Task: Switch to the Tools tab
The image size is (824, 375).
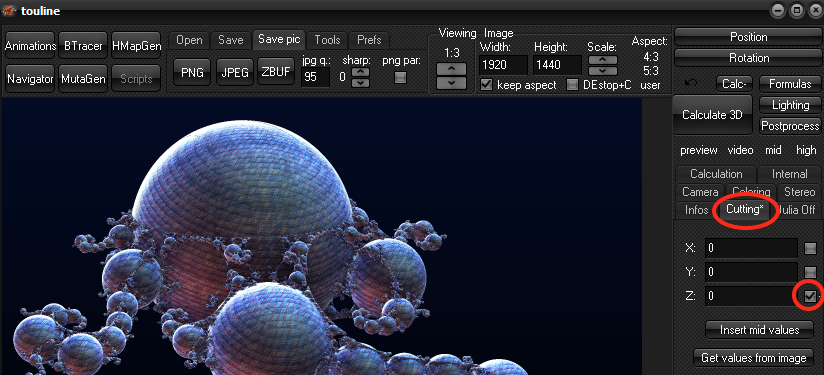Action: [x=327, y=40]
